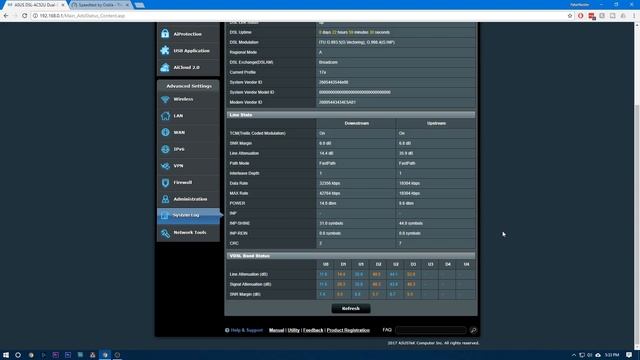The width and height of the screenshot is (640, 360).
Task: Click the Upstream column header
Action: 436,123
